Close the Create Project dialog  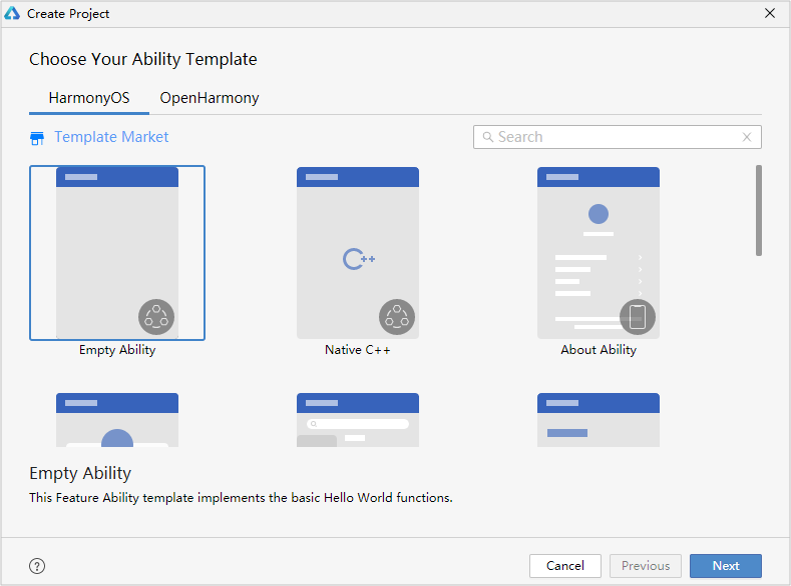(769, 14)
